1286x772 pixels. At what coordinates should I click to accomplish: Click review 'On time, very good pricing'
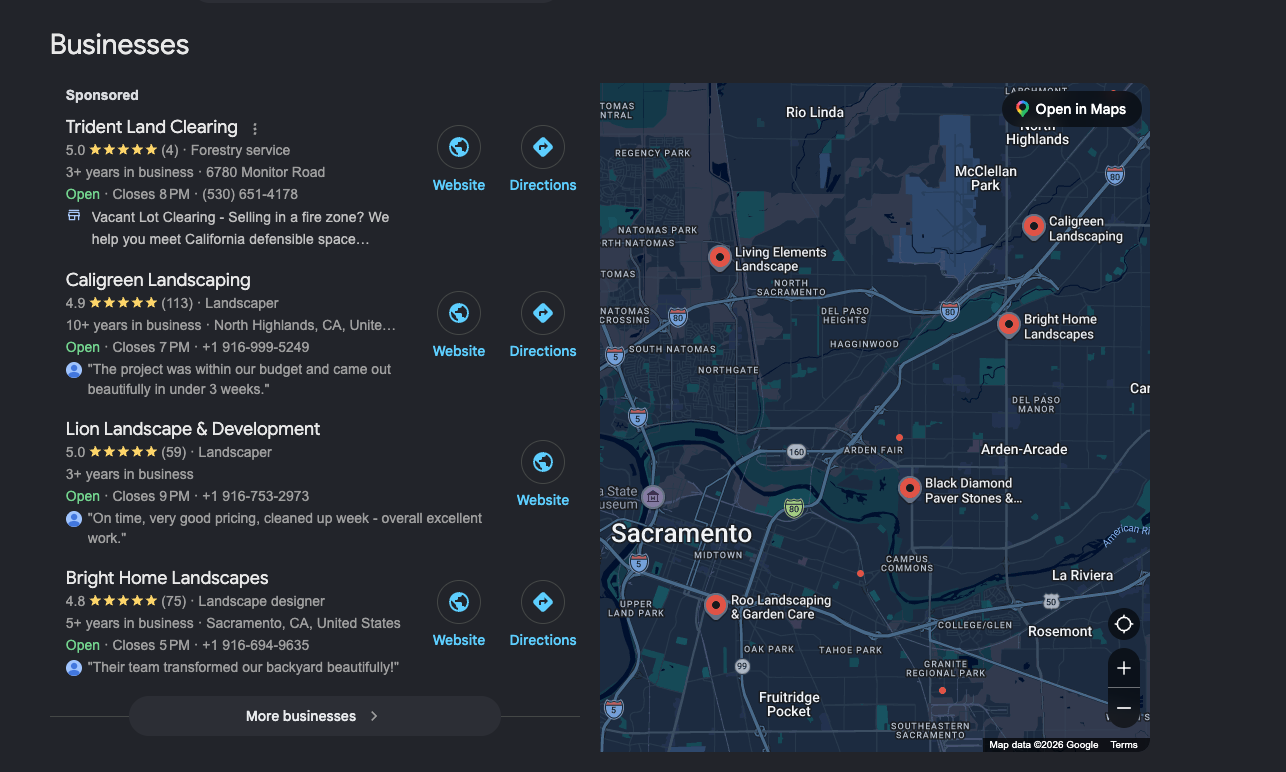tap(285, 528)
